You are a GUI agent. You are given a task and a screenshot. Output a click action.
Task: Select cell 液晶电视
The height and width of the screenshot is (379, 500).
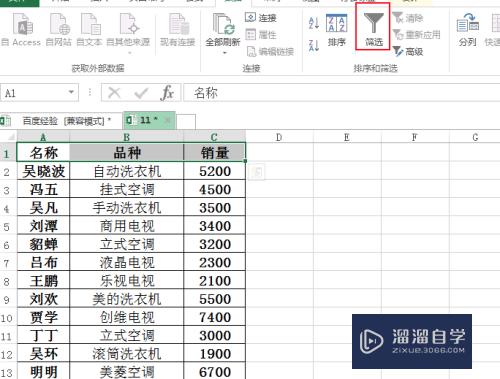pos(127,262)
